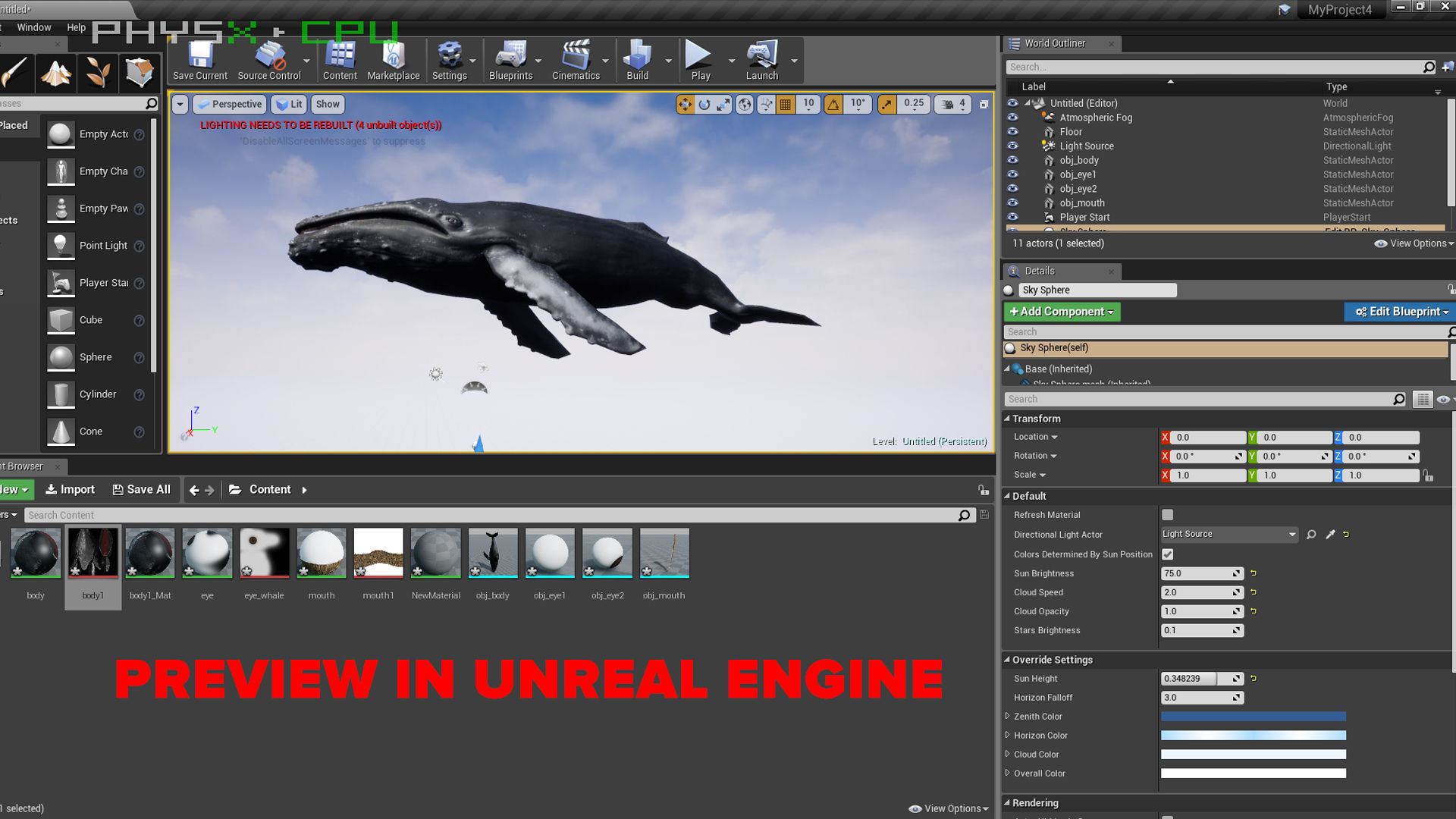Viewport: 1456px width, 819px height.
Task: Open Content Browser View Options
Action: pyautogui.click(x=949, y=808)
